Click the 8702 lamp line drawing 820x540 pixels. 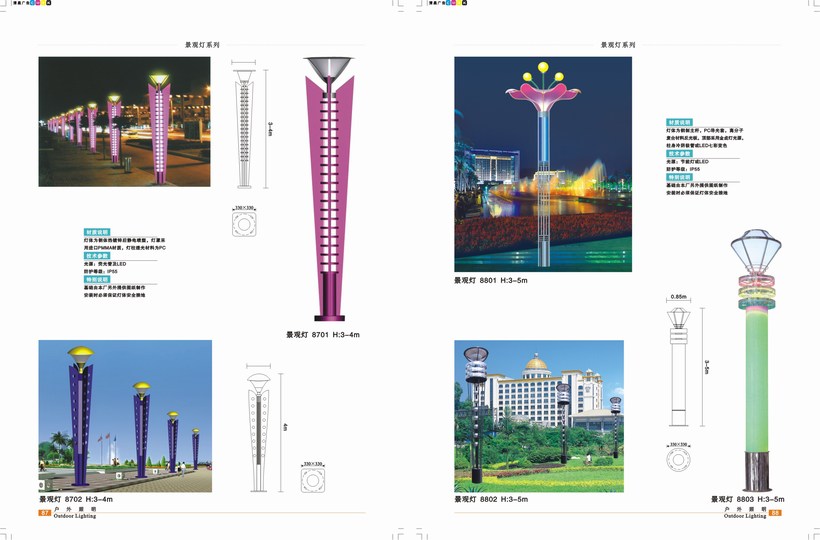258,430
